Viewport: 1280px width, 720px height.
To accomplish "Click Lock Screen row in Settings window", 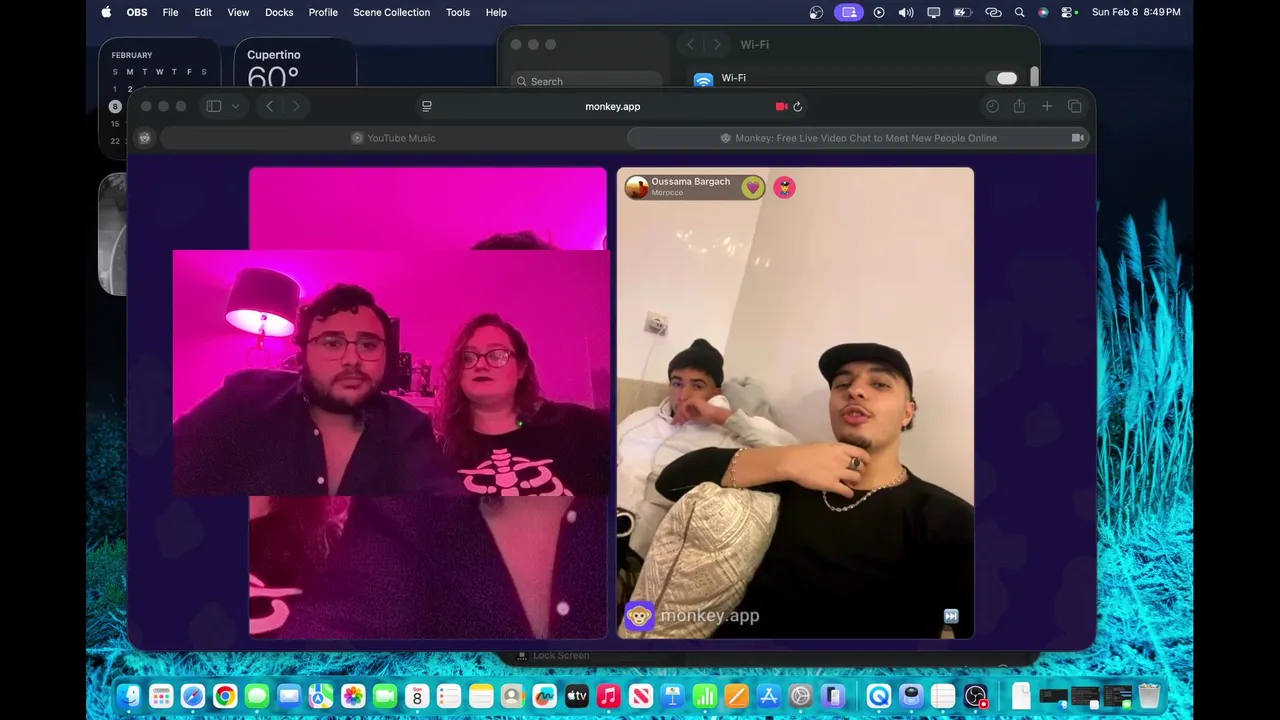I will (x=561, y=656).
